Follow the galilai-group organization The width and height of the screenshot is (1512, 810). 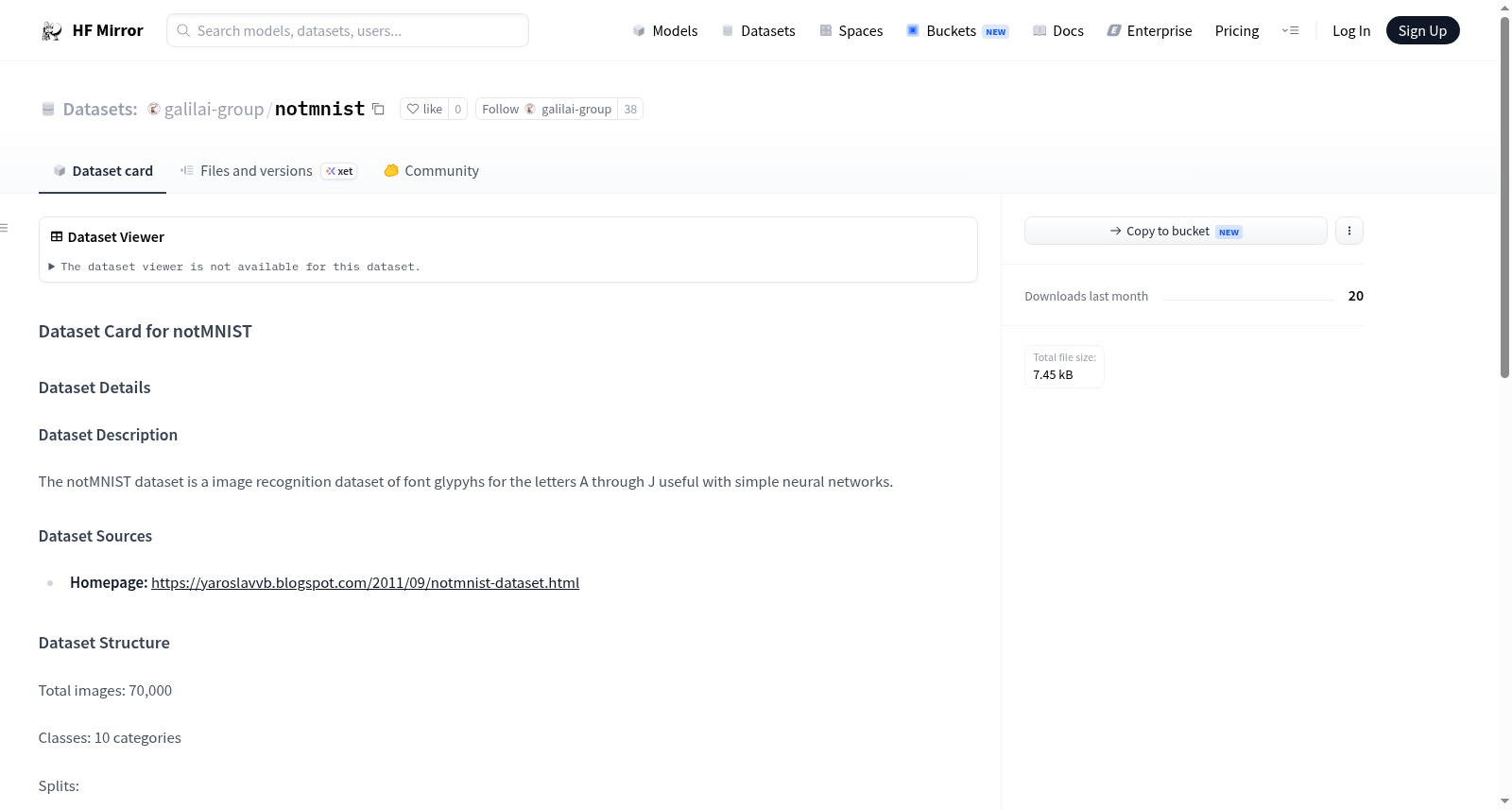pos(546,109)
